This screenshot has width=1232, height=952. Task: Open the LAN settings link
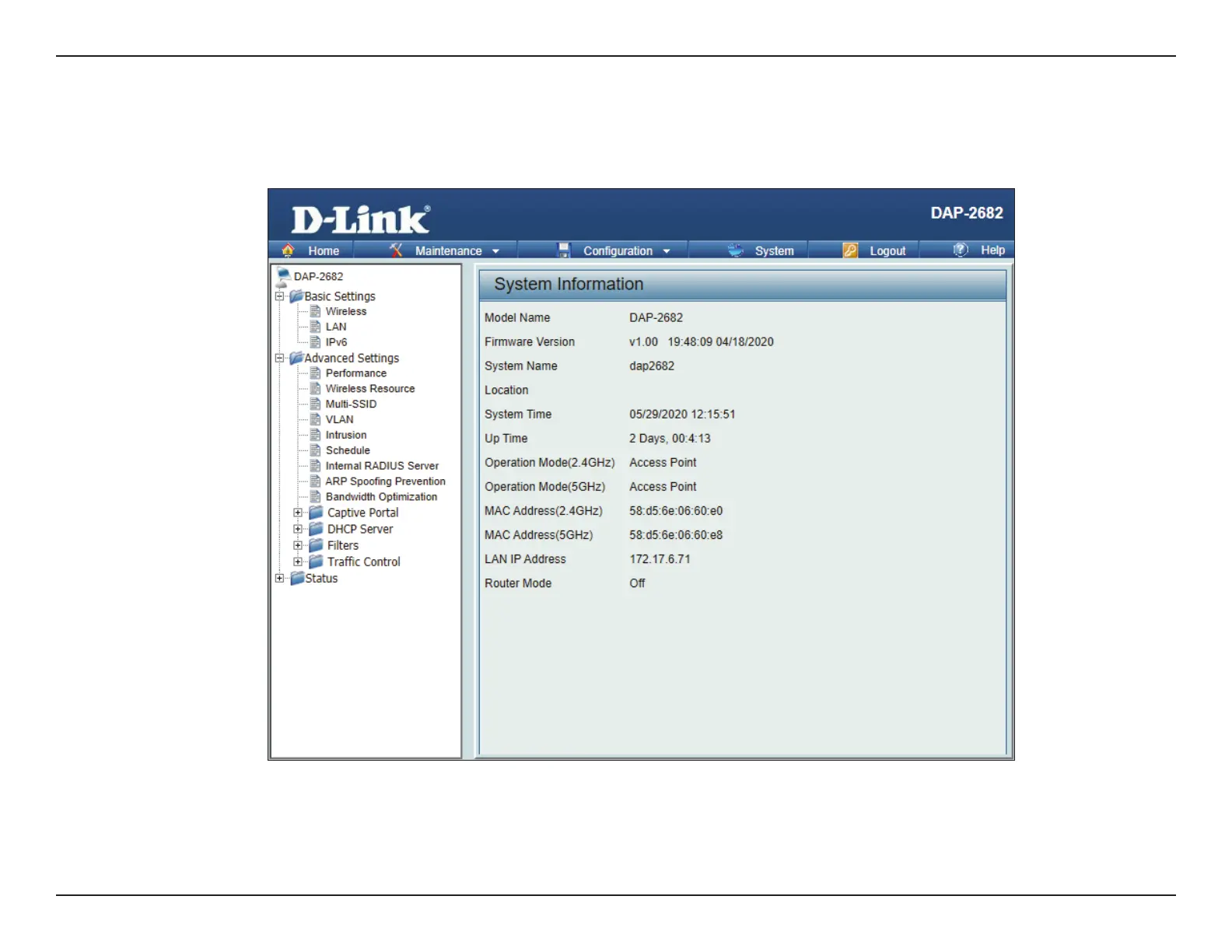[x=336, y=327]
